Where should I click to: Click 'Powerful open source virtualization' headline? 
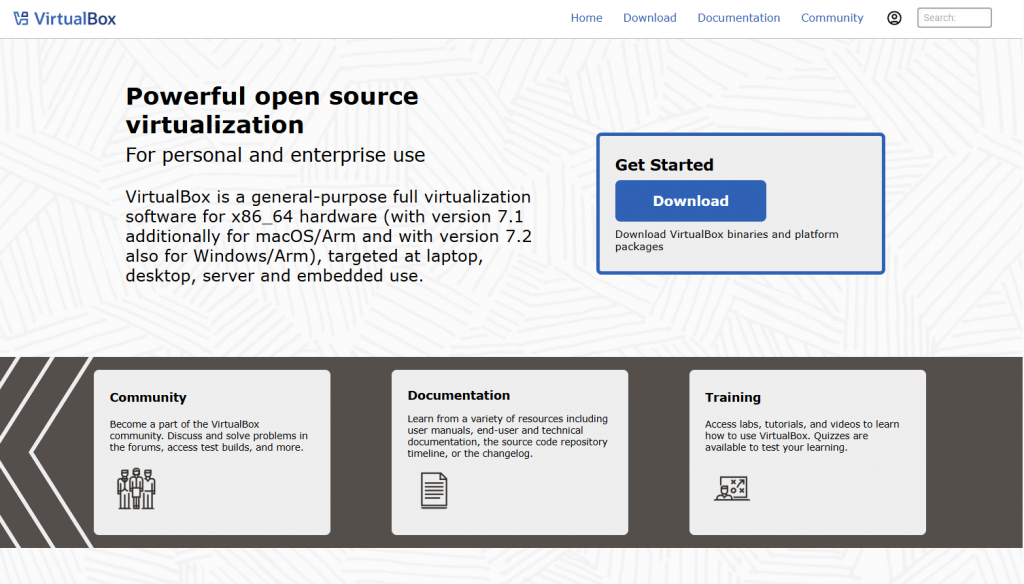272,110
